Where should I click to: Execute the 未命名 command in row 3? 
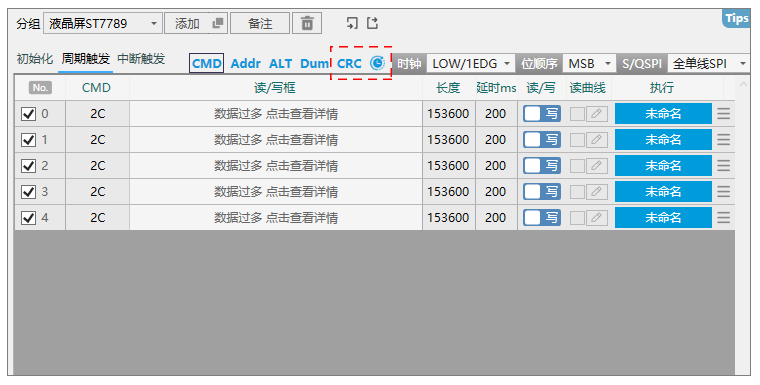click(663, 192)
